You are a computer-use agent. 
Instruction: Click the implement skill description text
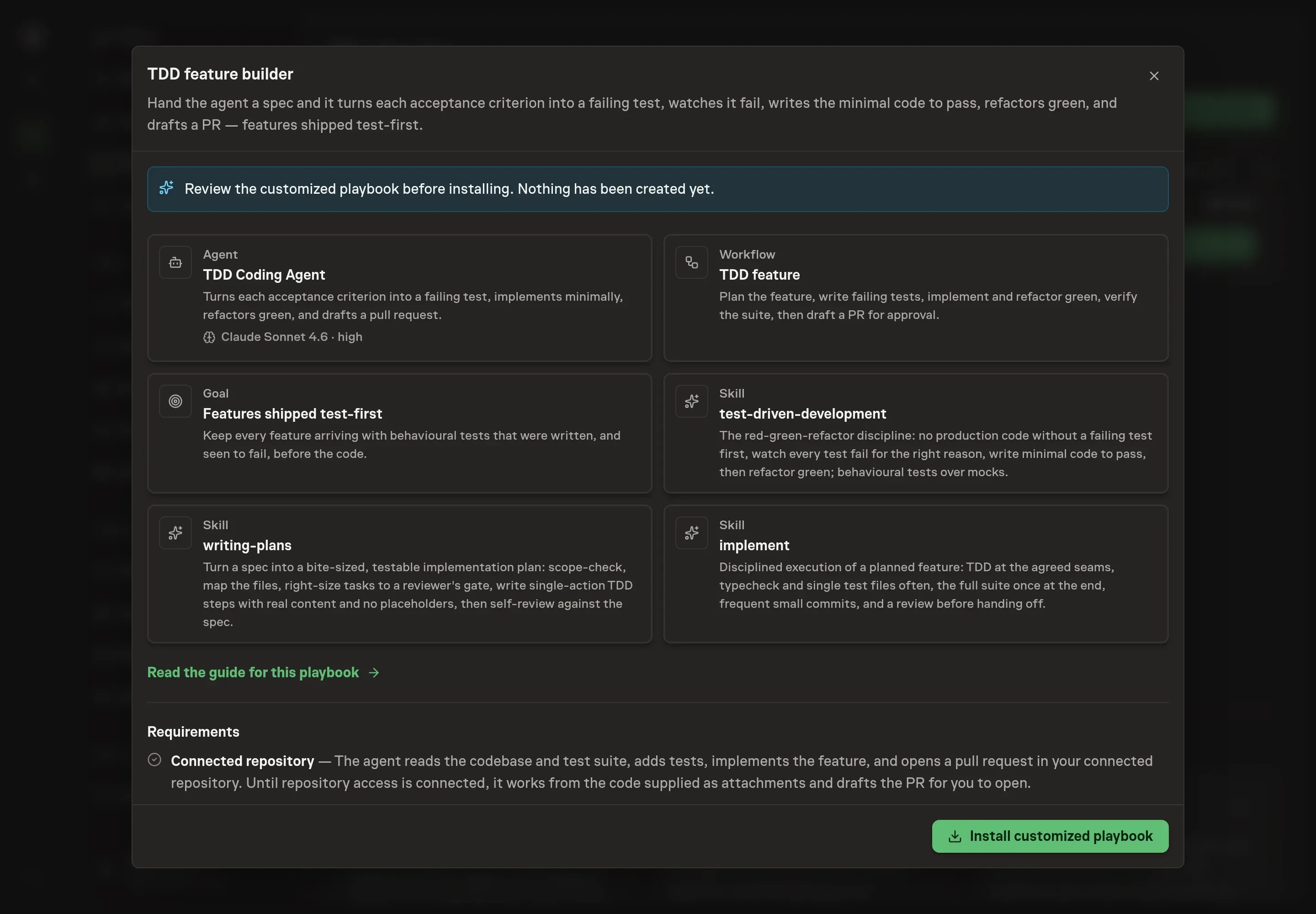(x=916, y=585)
